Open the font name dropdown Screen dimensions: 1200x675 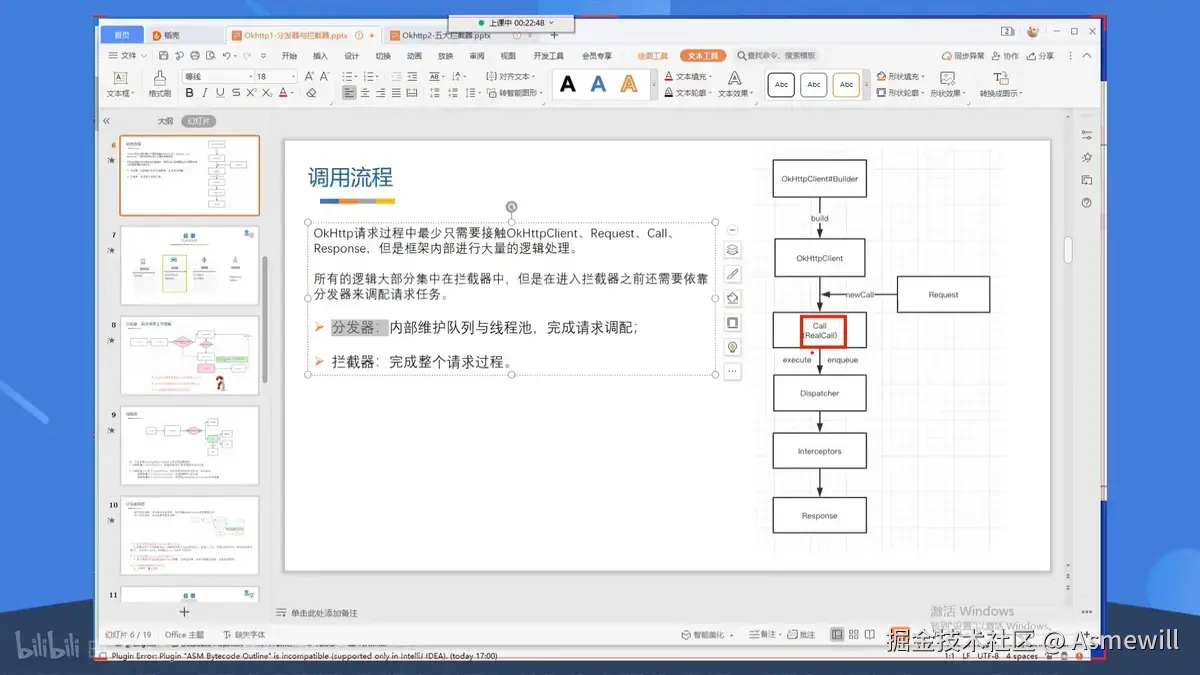(x=250, y=76)
